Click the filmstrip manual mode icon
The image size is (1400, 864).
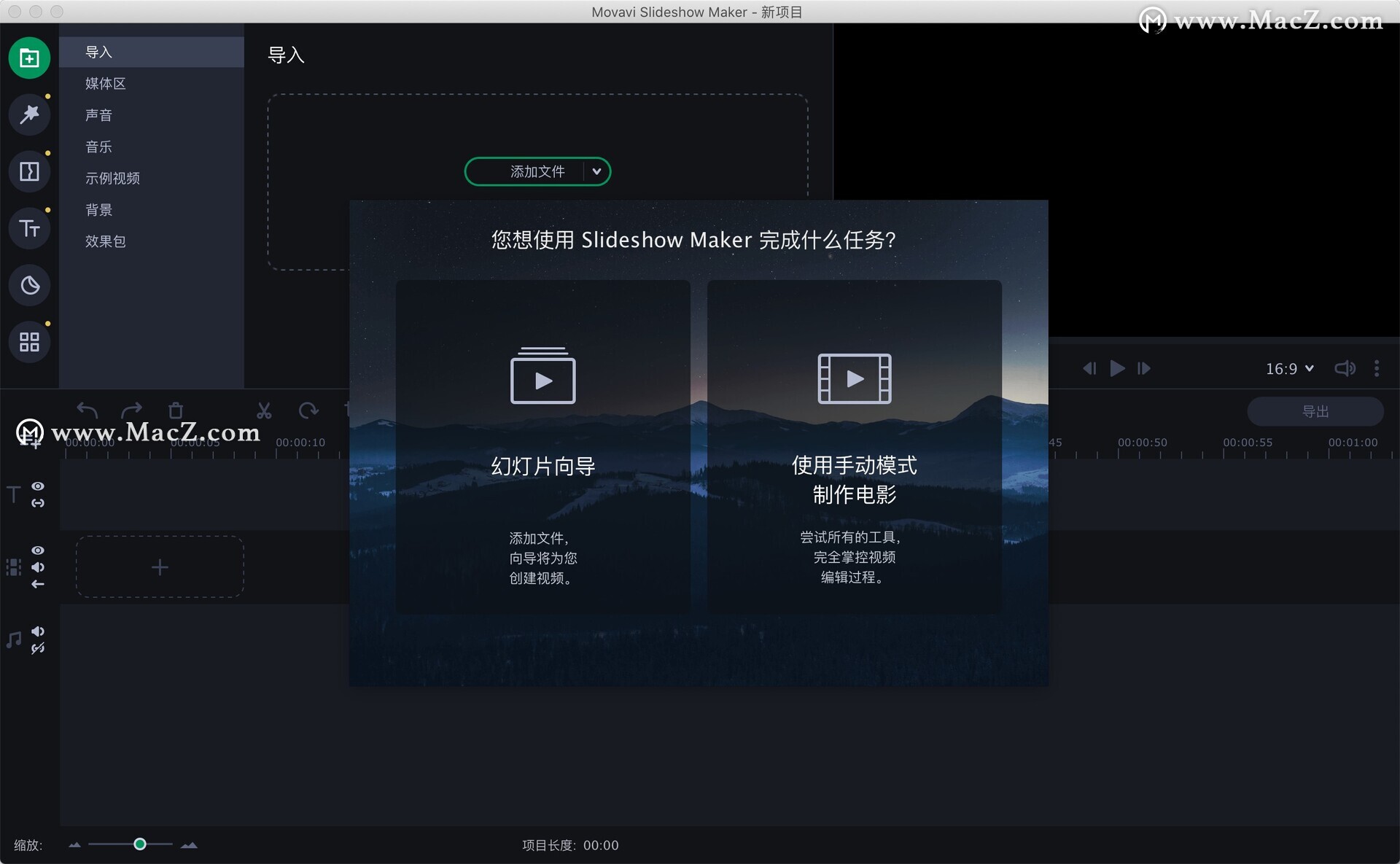click(855, 378)
